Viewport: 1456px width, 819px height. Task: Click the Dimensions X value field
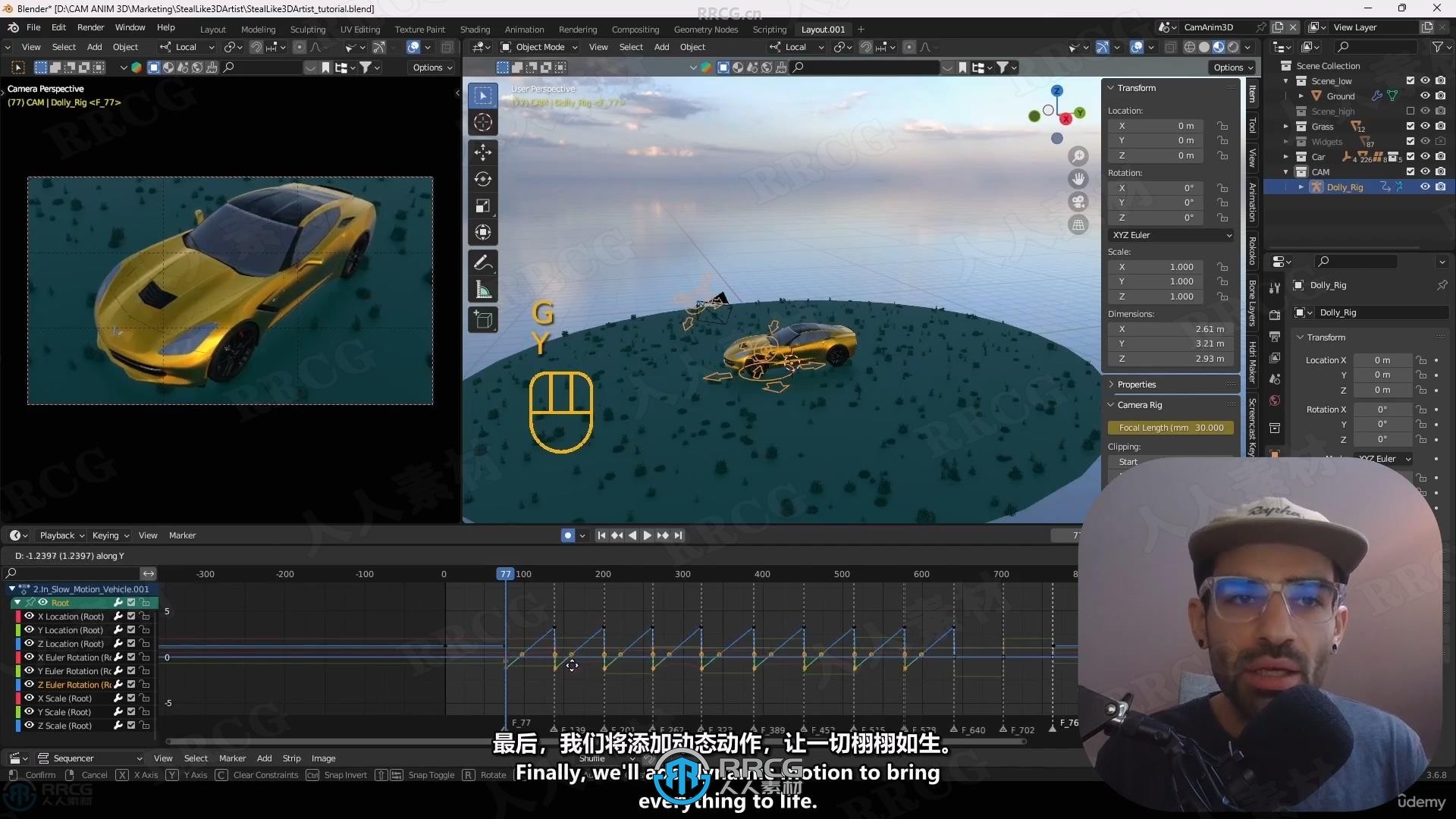coord(1171,329)
